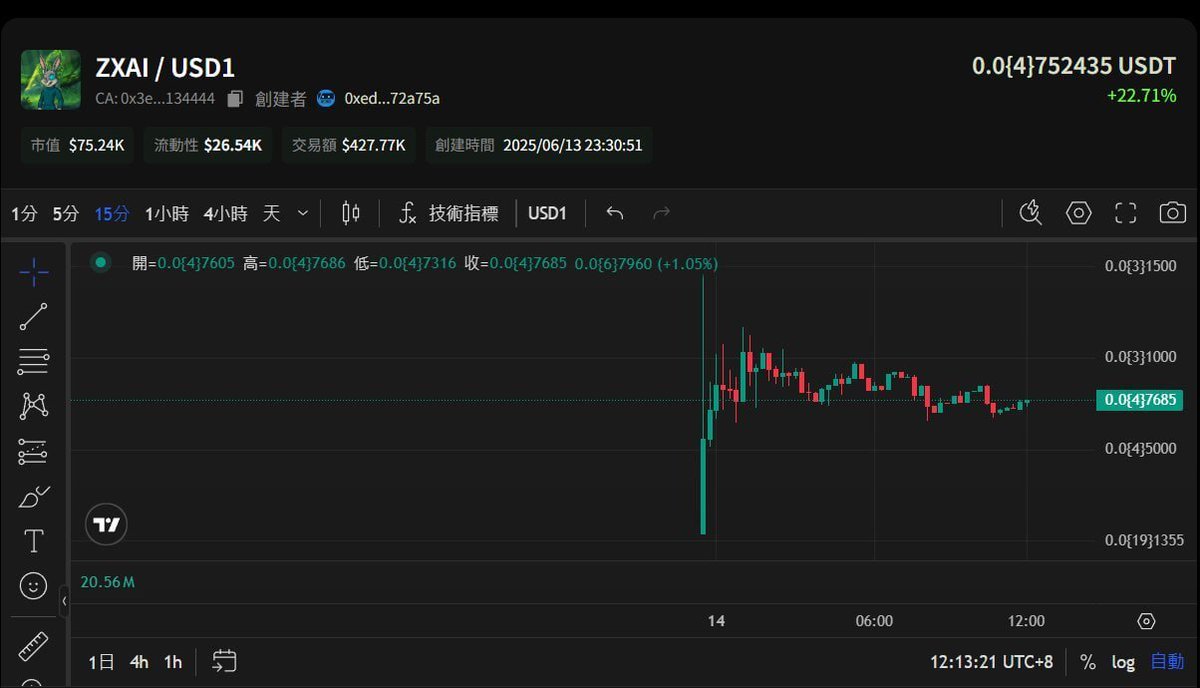Switch to 5分 interval

[66, 213]
